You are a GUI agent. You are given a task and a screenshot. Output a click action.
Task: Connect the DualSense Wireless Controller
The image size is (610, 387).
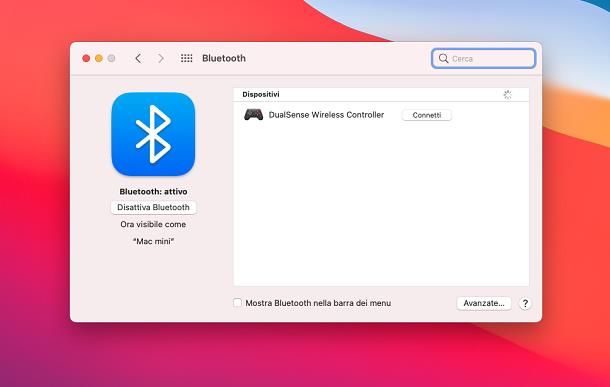point(427,115)
